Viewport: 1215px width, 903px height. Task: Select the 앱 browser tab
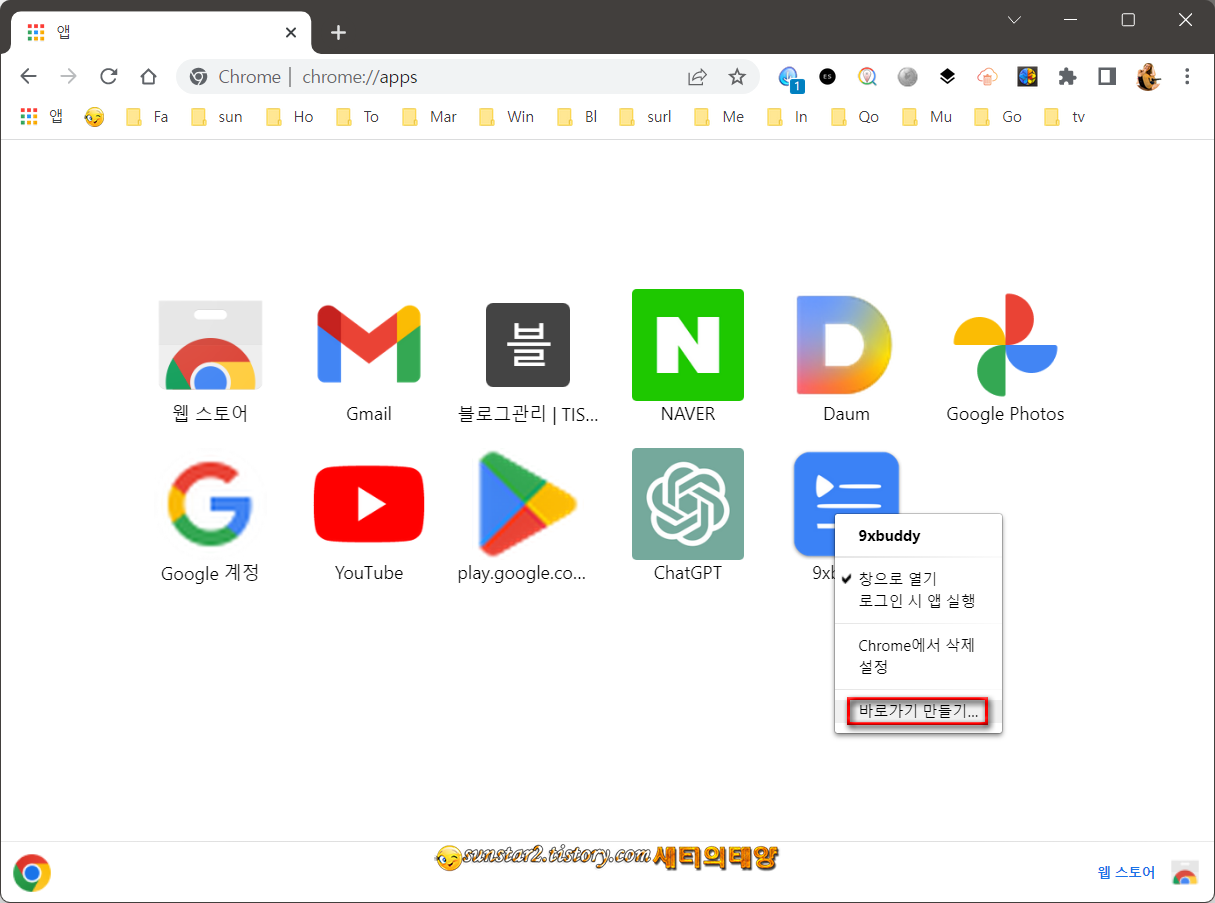[161, 32]
